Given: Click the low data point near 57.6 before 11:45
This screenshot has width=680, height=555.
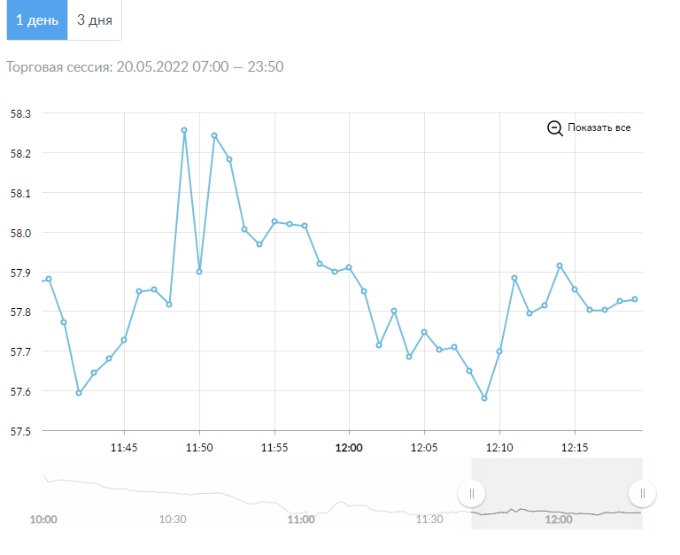Looking at the screenshot, I should [x=79, y=393].
